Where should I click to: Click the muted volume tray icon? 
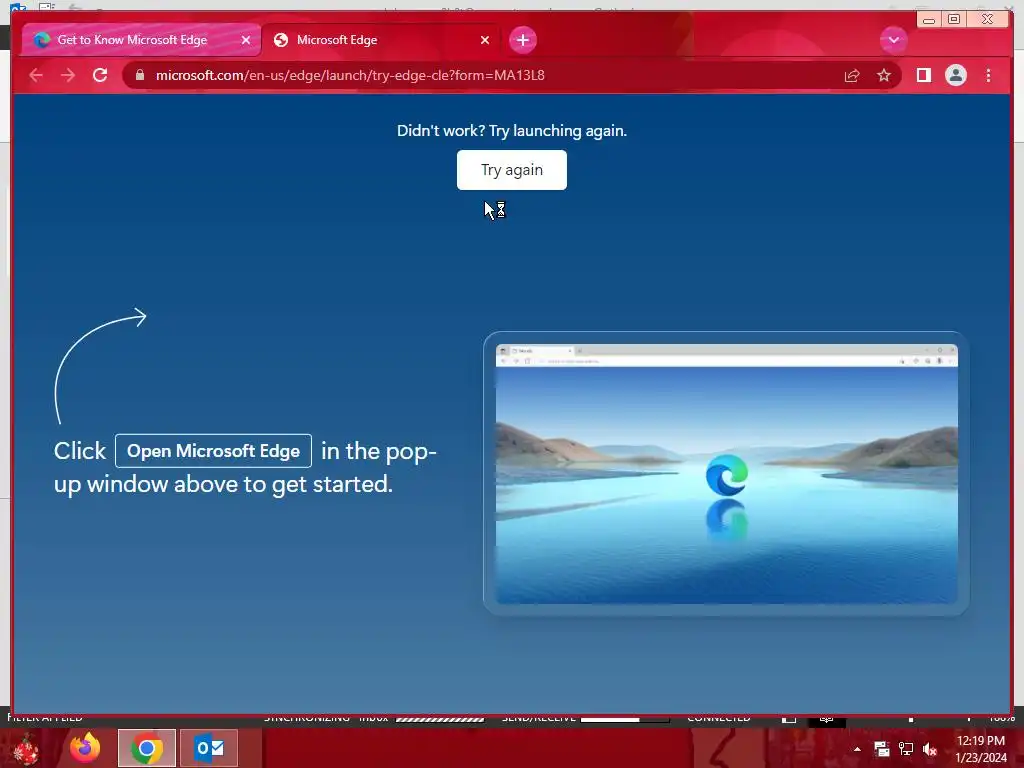(930, 749)
